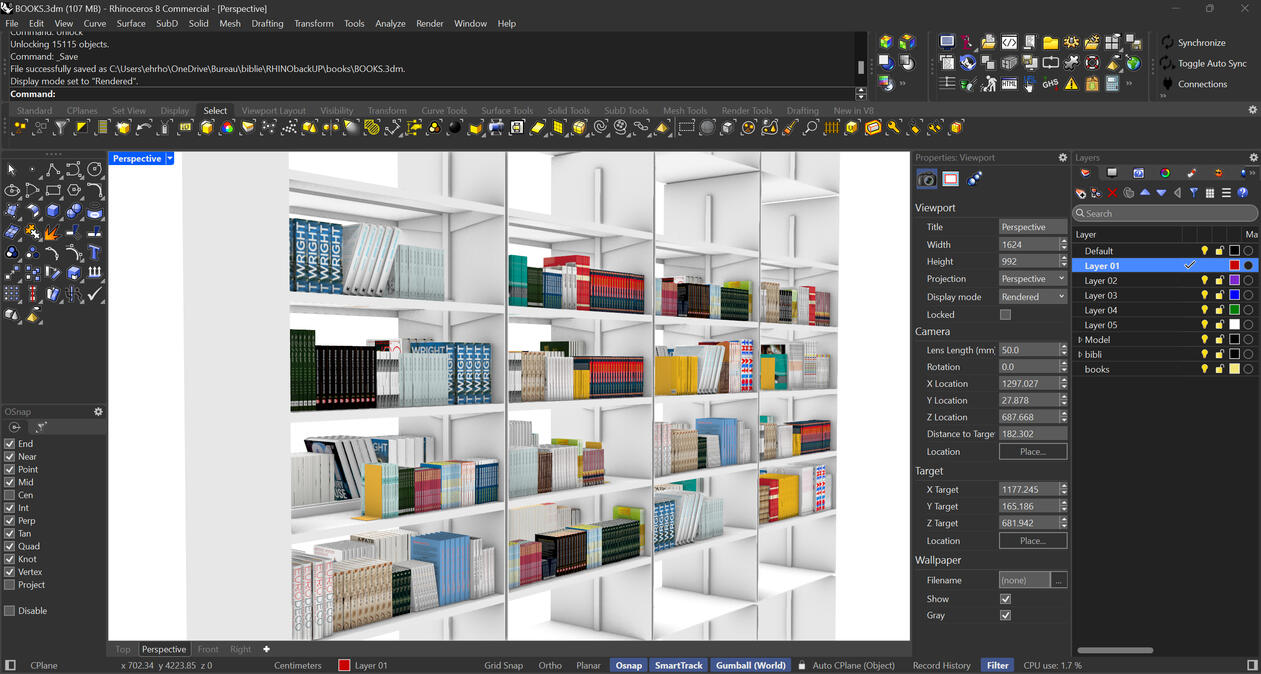
Task: Select the Box solid tool
Action: tap(52, 210)
